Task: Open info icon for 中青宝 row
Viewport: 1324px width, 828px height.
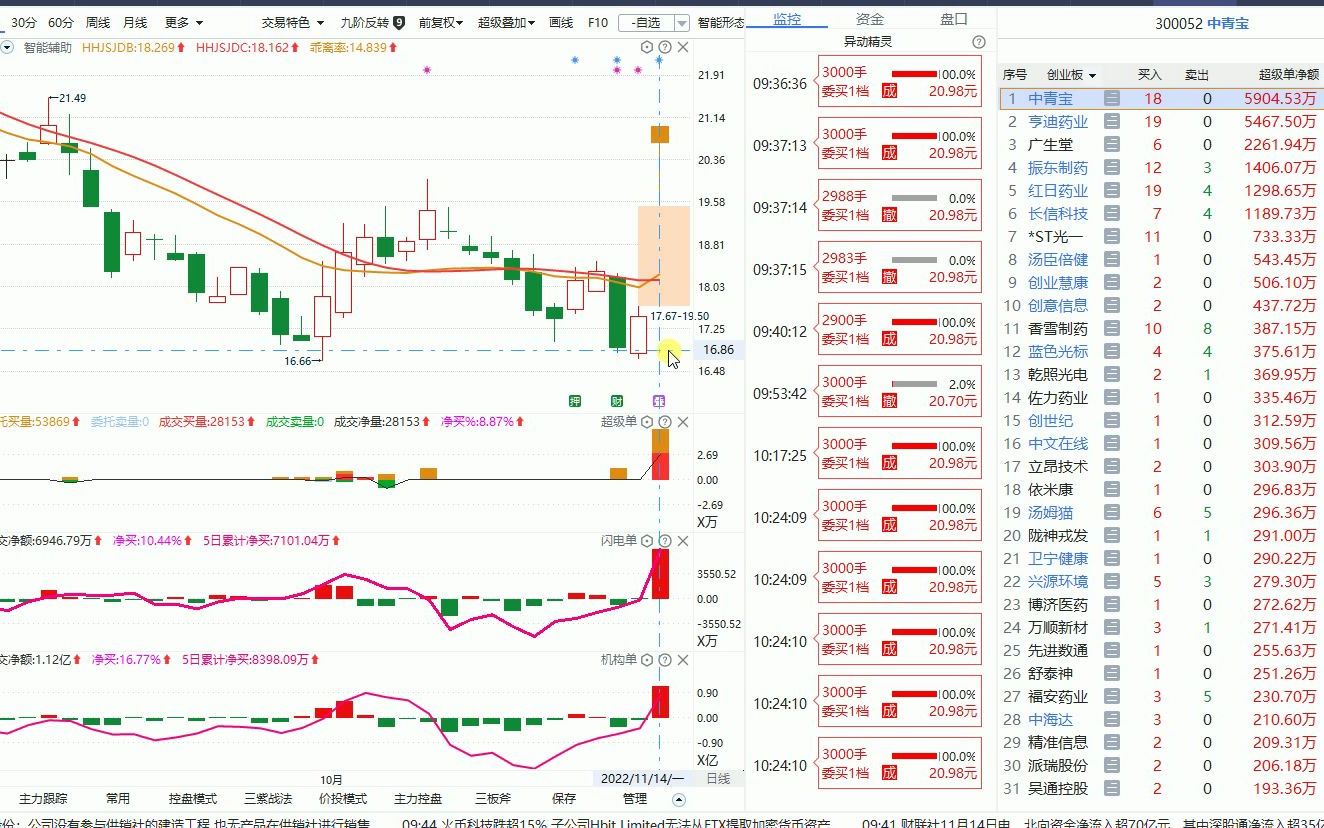Action: coord(1112,98)
